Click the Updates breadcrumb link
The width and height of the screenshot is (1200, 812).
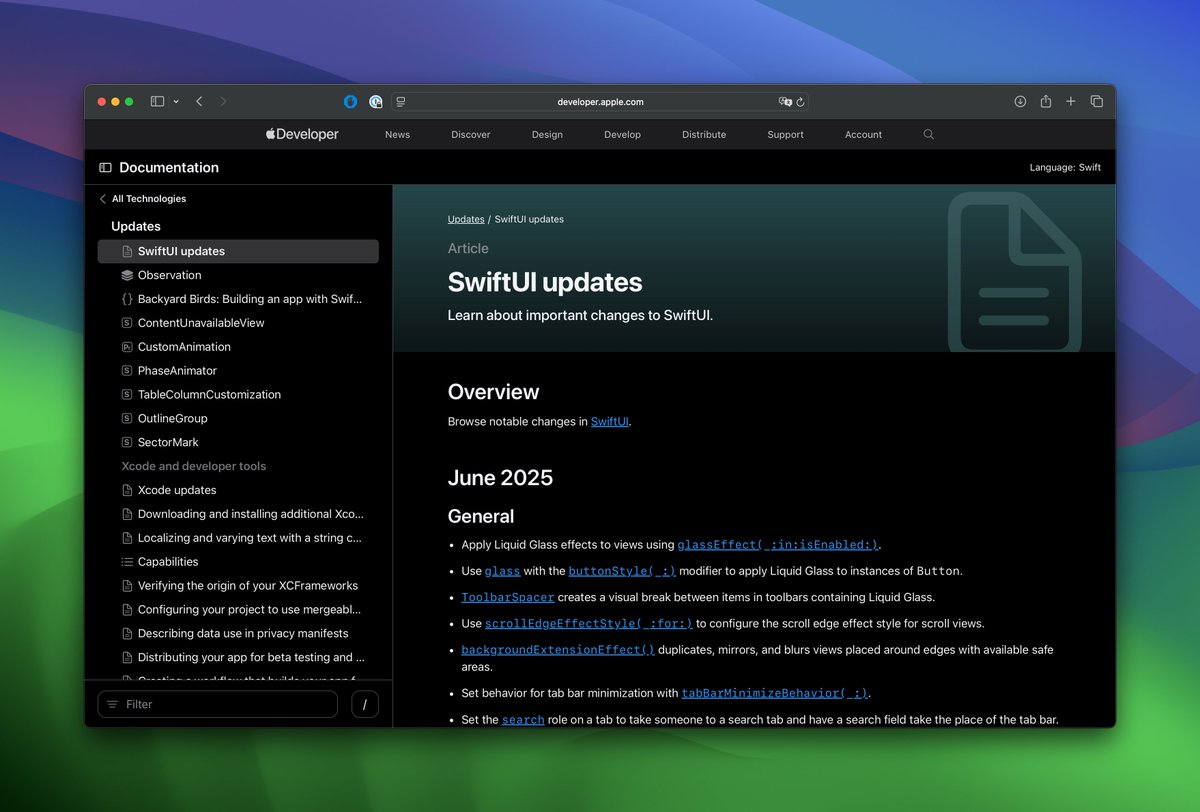466,219
